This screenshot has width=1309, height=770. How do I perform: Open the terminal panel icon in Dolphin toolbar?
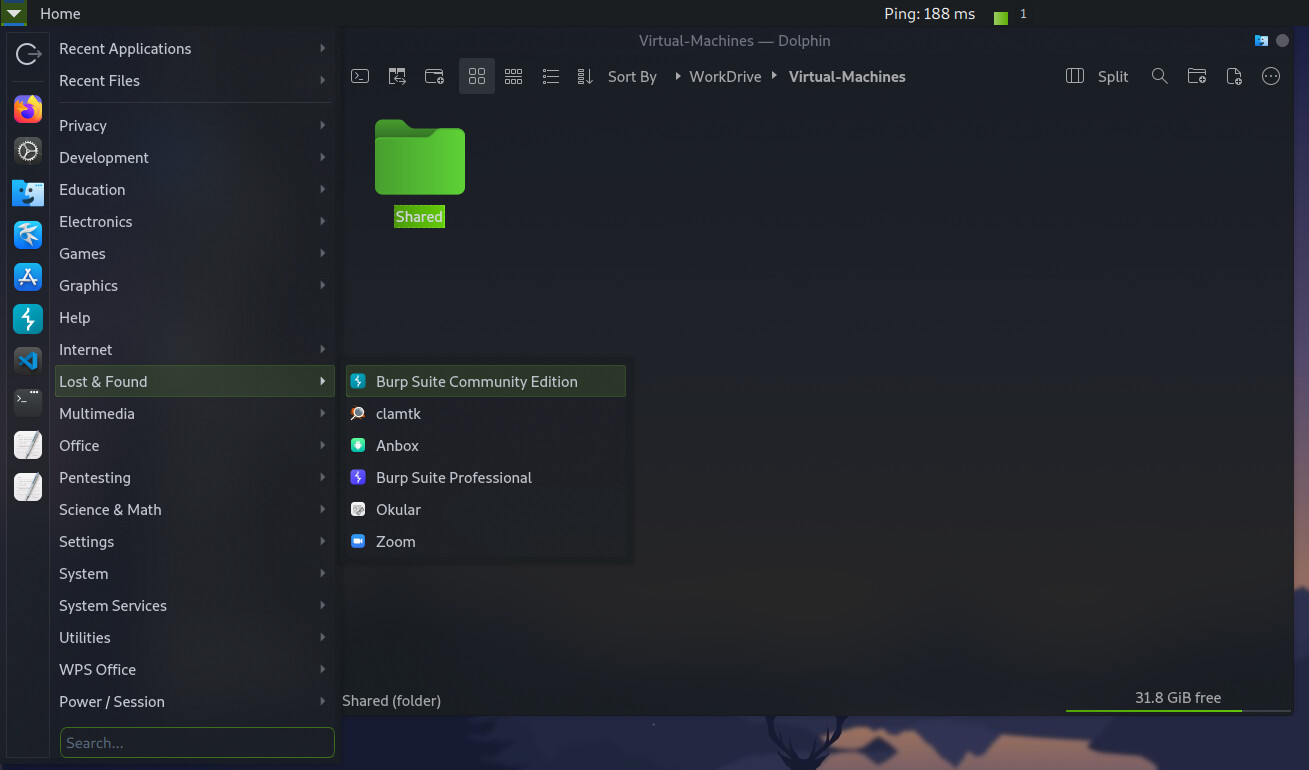(360, 76)
